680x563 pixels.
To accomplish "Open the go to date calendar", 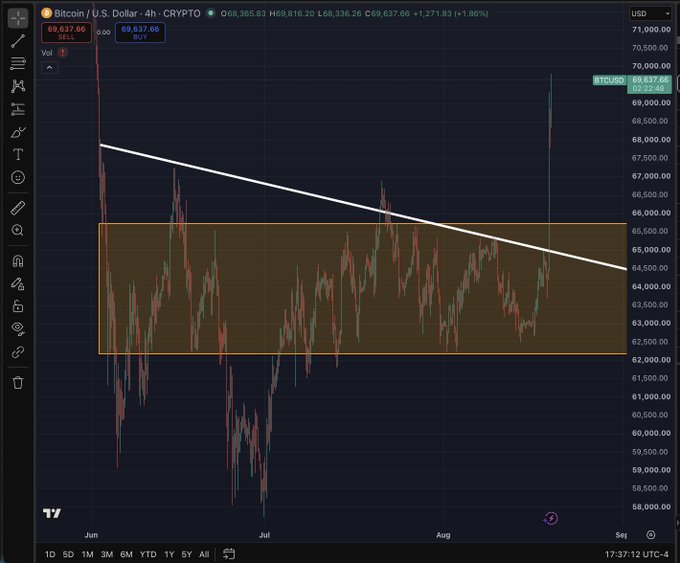I will click(229, 554).
